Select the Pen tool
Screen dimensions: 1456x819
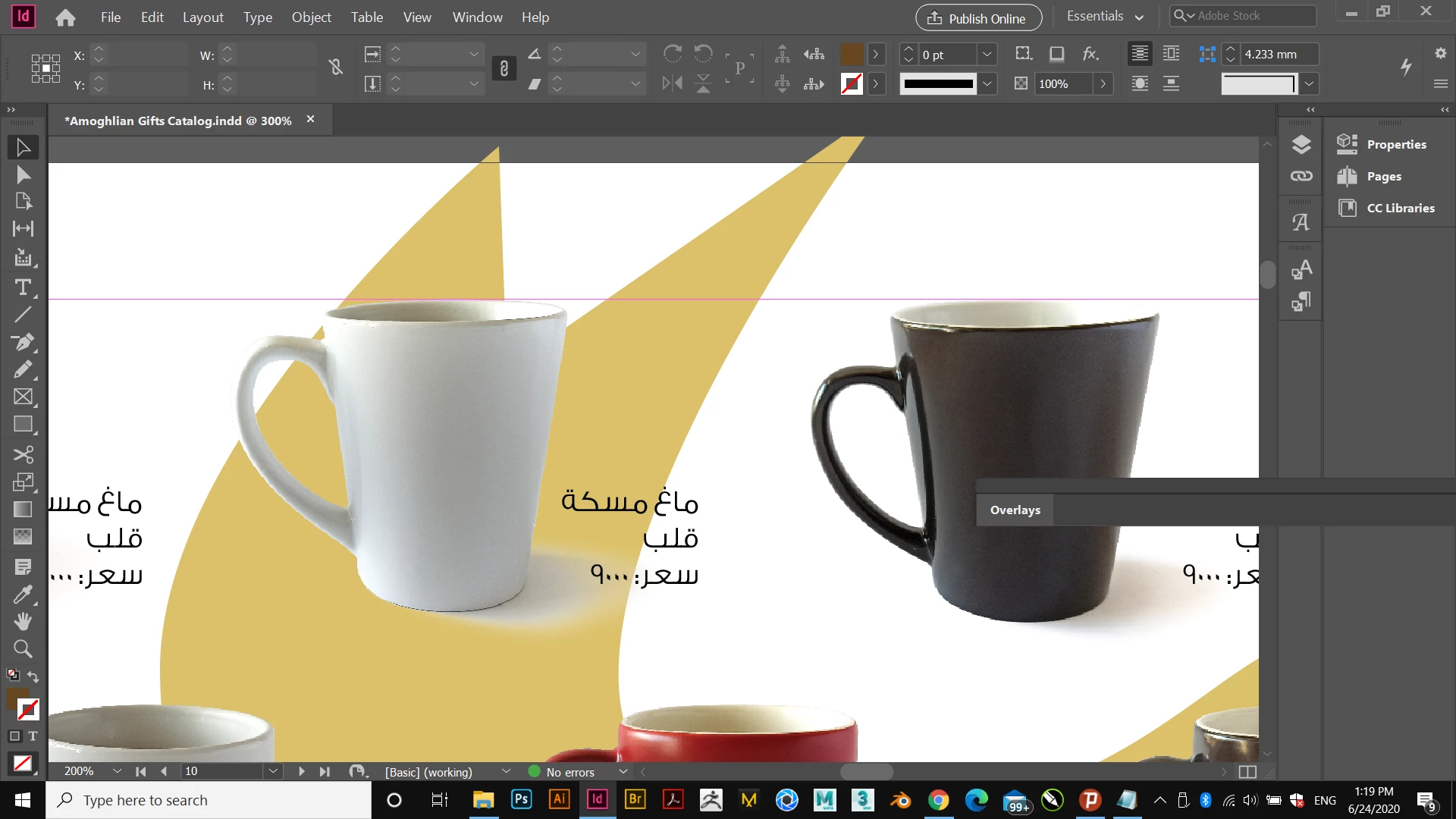click(x=23, y=342)
